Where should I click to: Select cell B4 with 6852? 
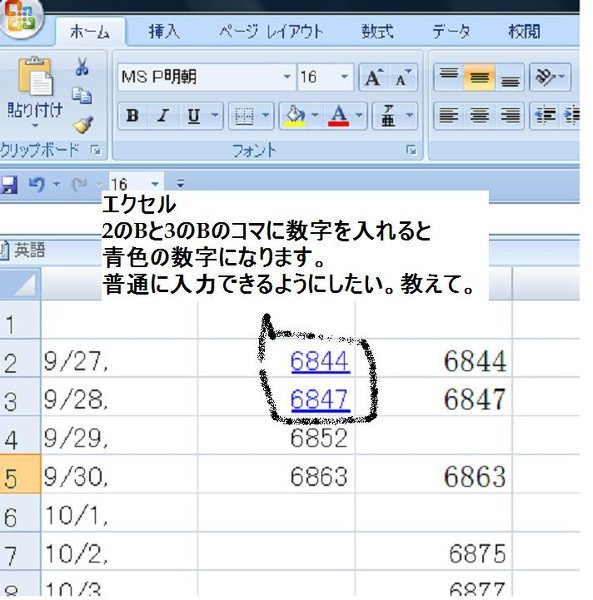[x=276, y=435]
